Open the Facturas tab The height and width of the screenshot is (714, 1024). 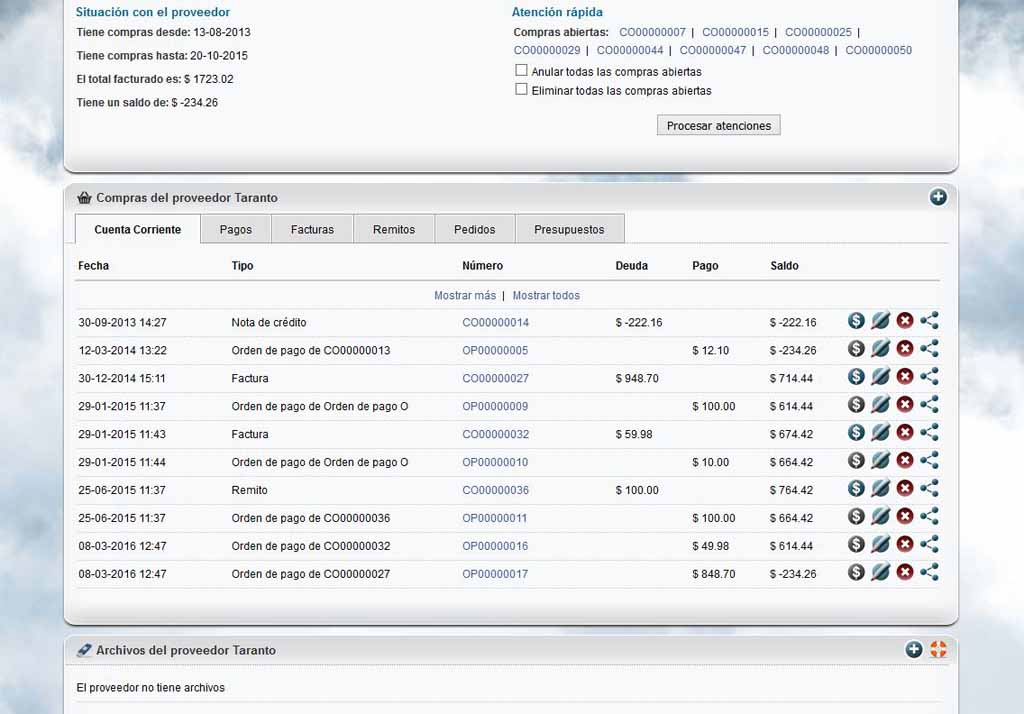tap(312, 229)
